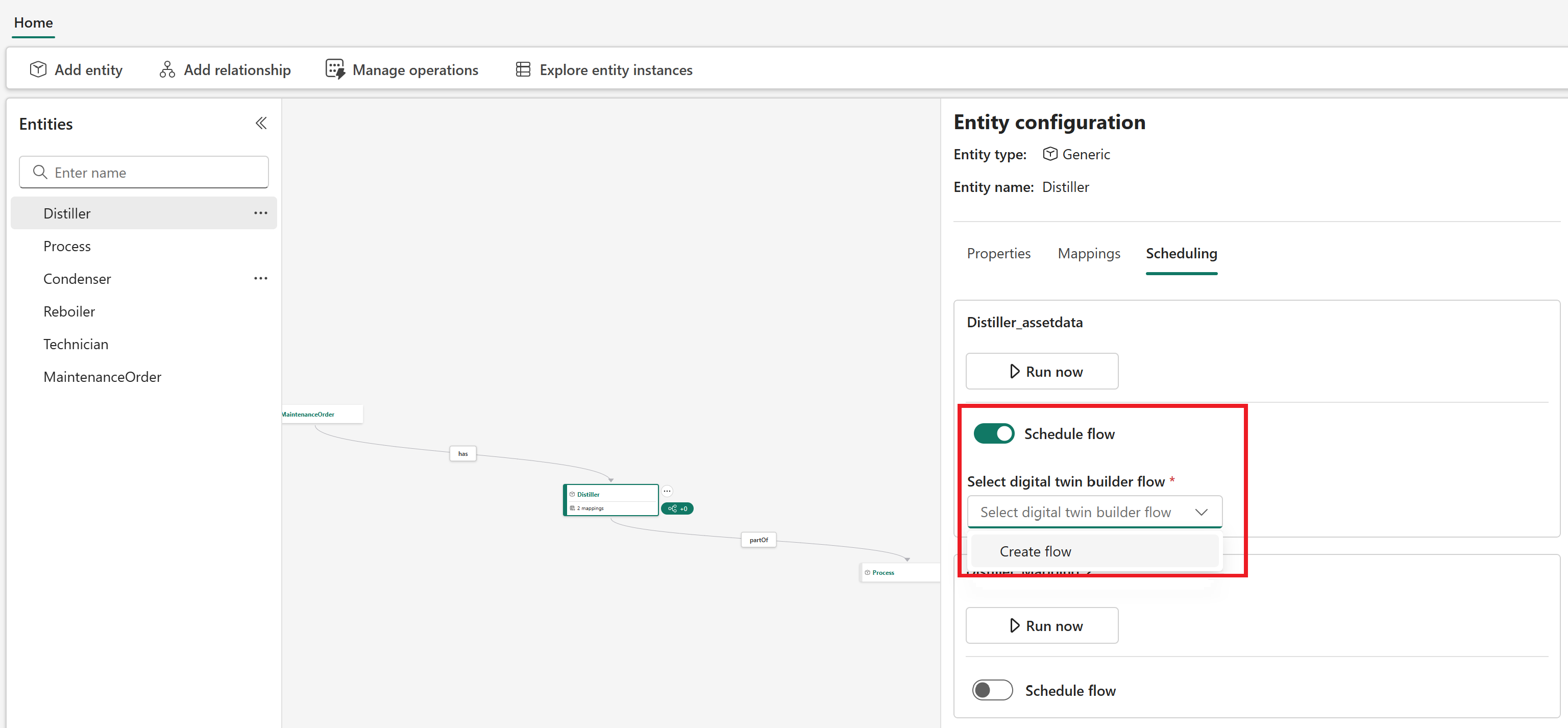Enable the bottom Schedule flow toggle
1568x728 pixels.
tap(993, 690)
